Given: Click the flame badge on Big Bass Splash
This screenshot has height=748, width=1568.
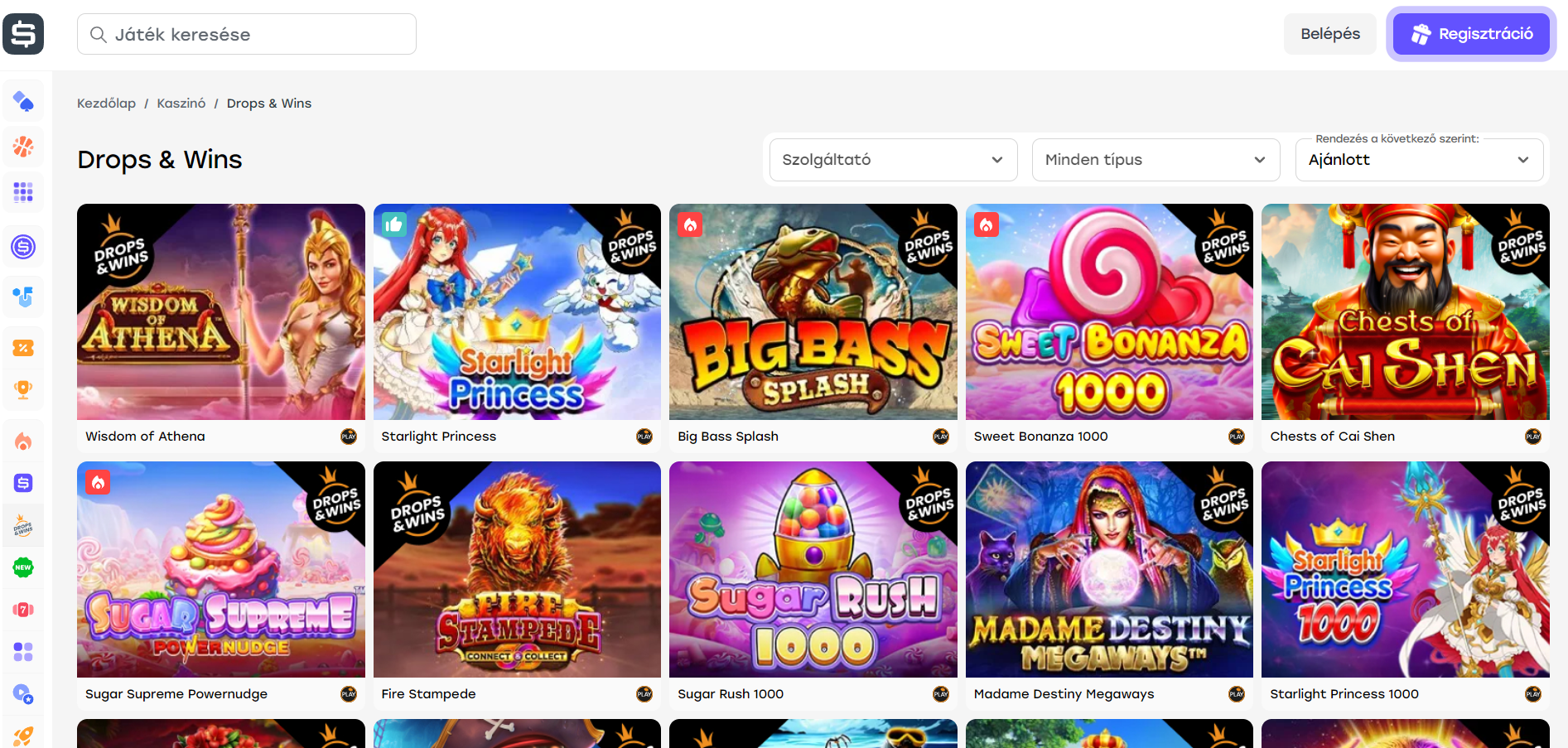Looking at the screenshot, I should click(x=690, y=224).
